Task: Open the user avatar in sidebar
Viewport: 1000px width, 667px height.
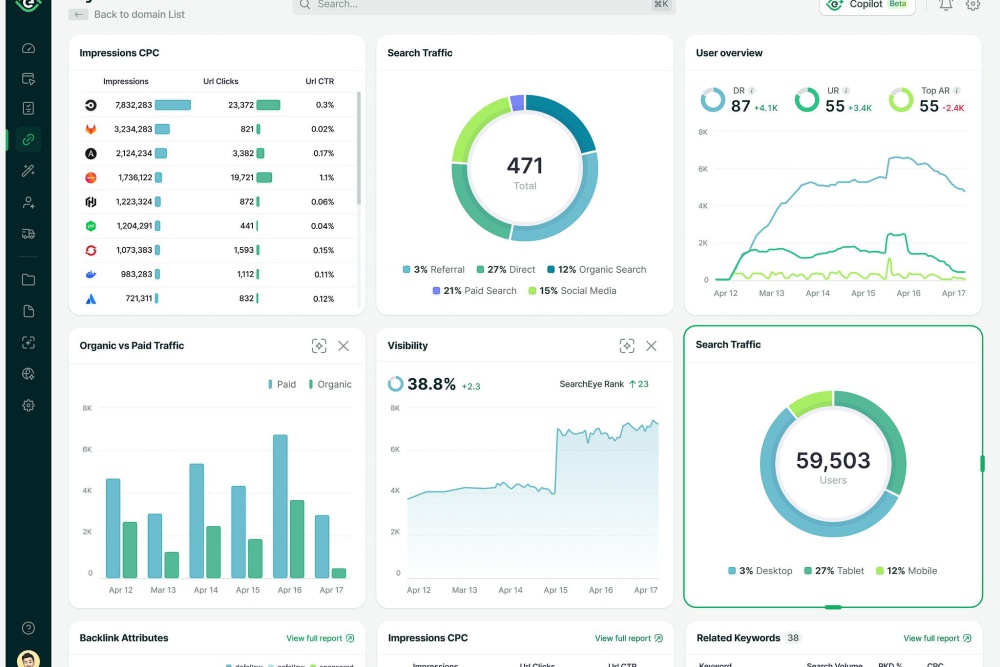Action: point(28,659)
